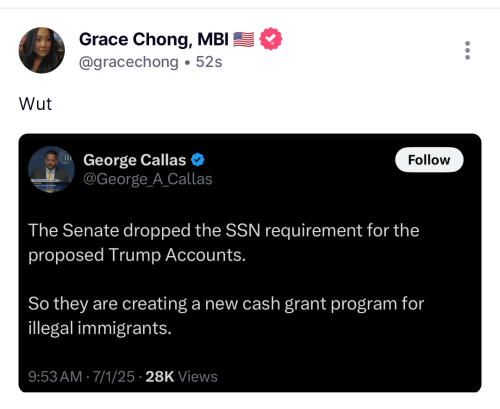500x409 pixels.
Task: Click the US flag emoji beside MBI
Action: click(243, 39)
